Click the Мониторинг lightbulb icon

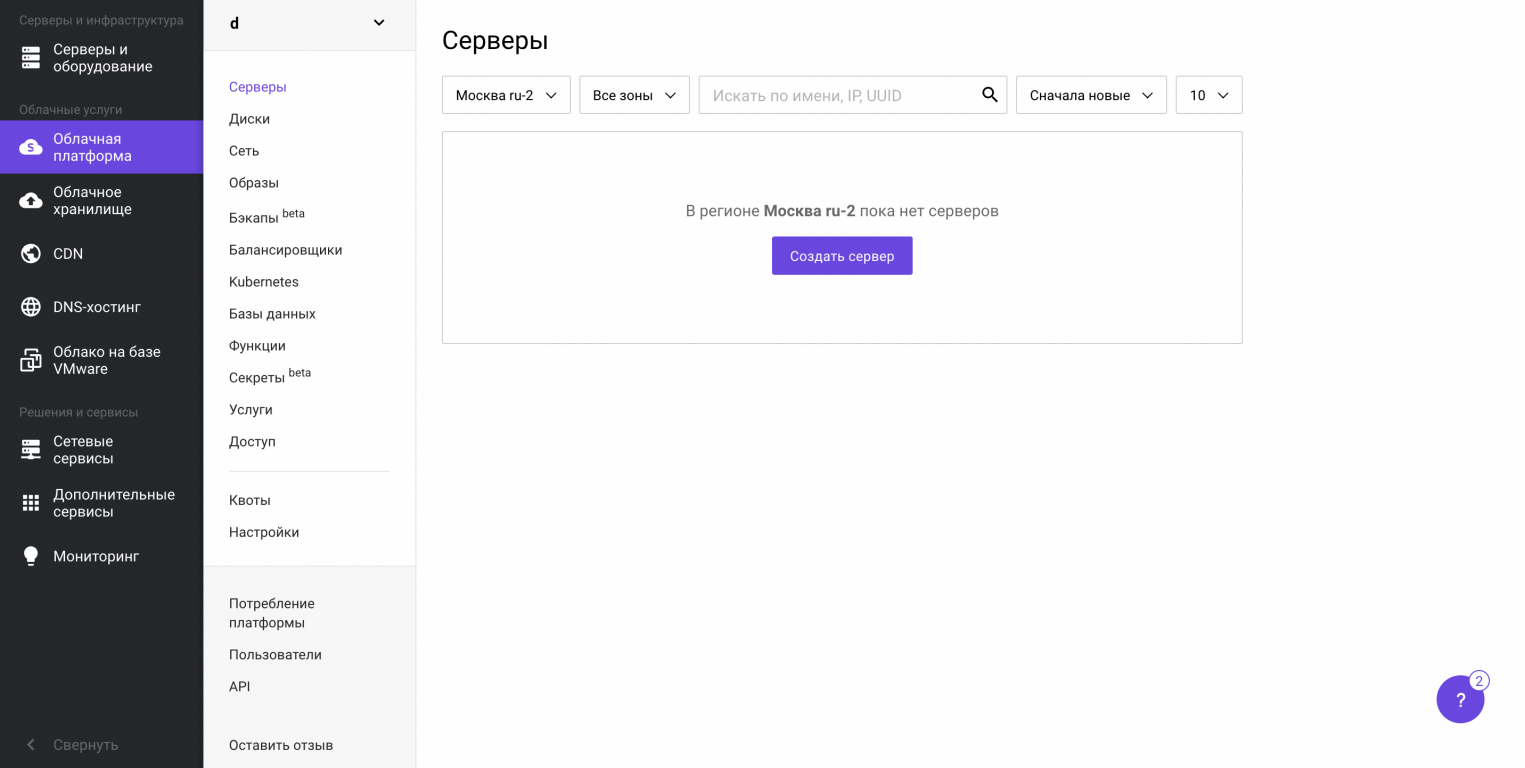tap(31, 556)
